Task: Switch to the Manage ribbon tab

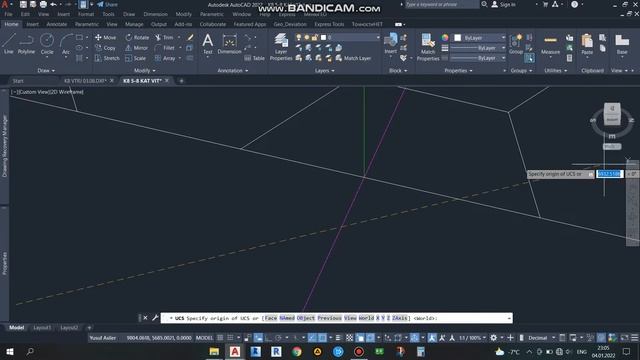Action: point(134,24)
